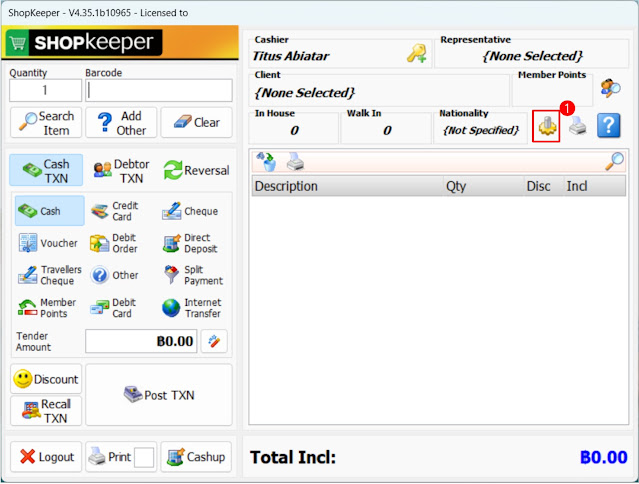Open the blue help question mark

pos(608,125)
